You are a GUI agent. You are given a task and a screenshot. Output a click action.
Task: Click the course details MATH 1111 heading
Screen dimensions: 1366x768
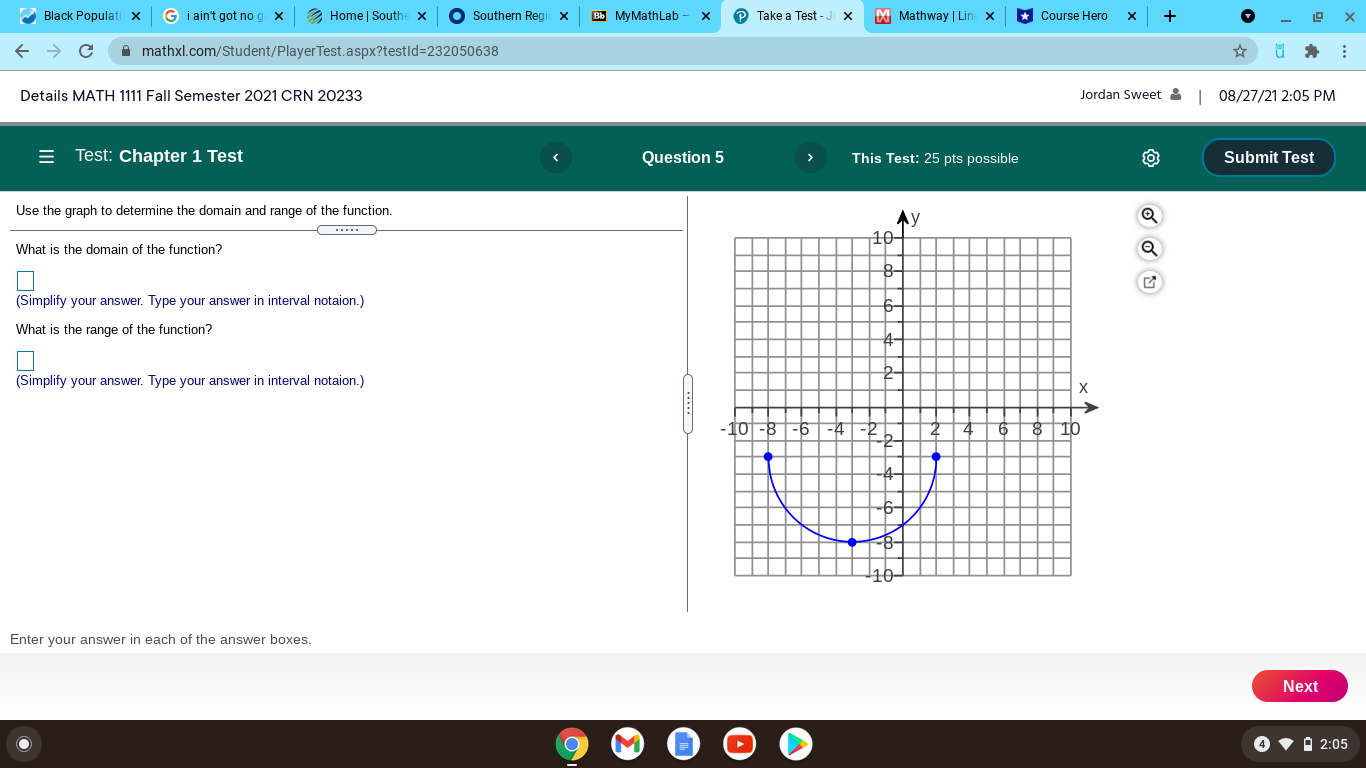(191, 96)
